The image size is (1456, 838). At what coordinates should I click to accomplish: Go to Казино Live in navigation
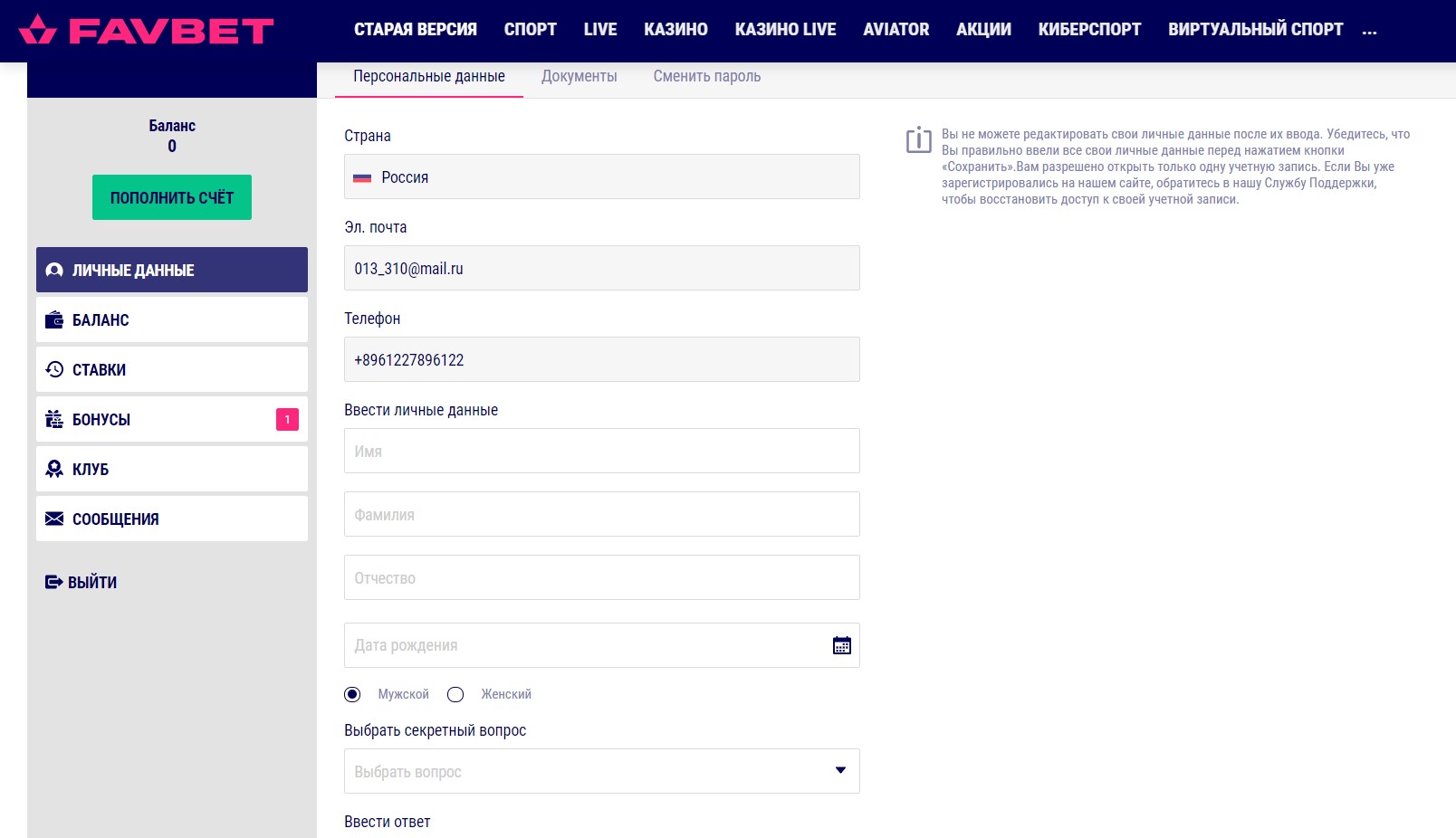pyautogui.click(x=785, y=30)
